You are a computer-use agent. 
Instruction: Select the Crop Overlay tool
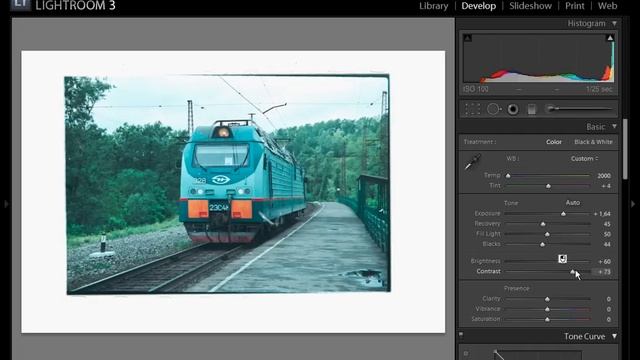[473, 109]
